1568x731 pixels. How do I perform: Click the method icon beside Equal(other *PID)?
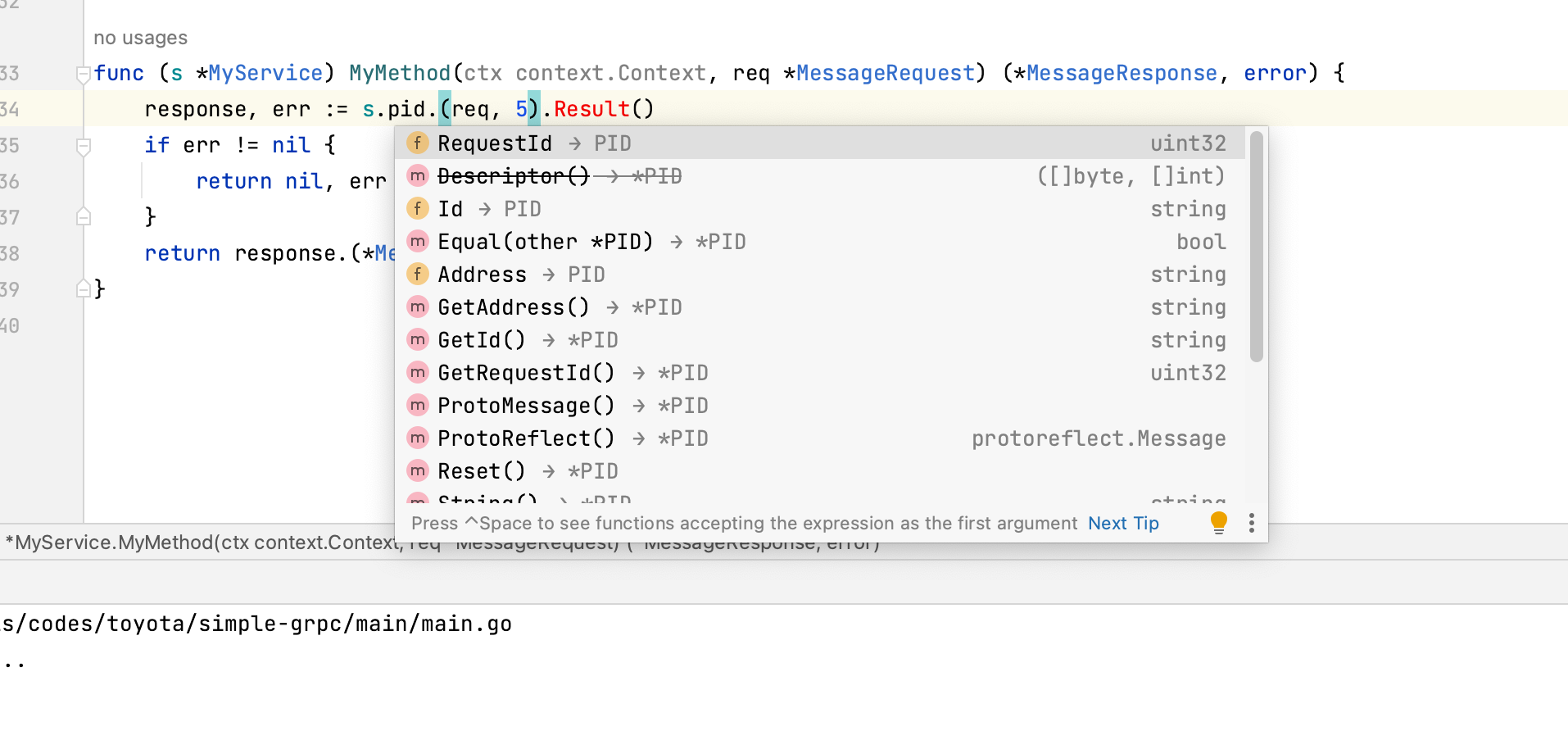(x=418, y=241)
